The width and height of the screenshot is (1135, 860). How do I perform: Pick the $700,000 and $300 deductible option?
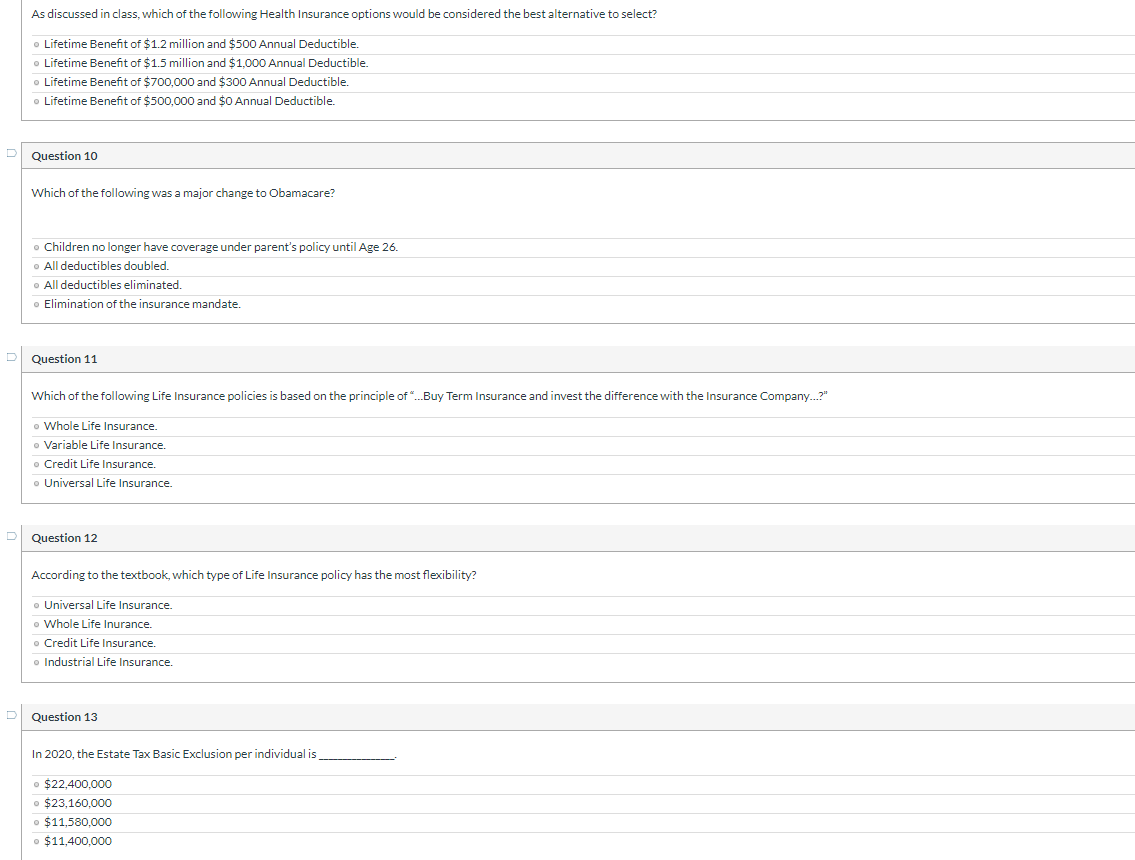(x=34, y=82)
